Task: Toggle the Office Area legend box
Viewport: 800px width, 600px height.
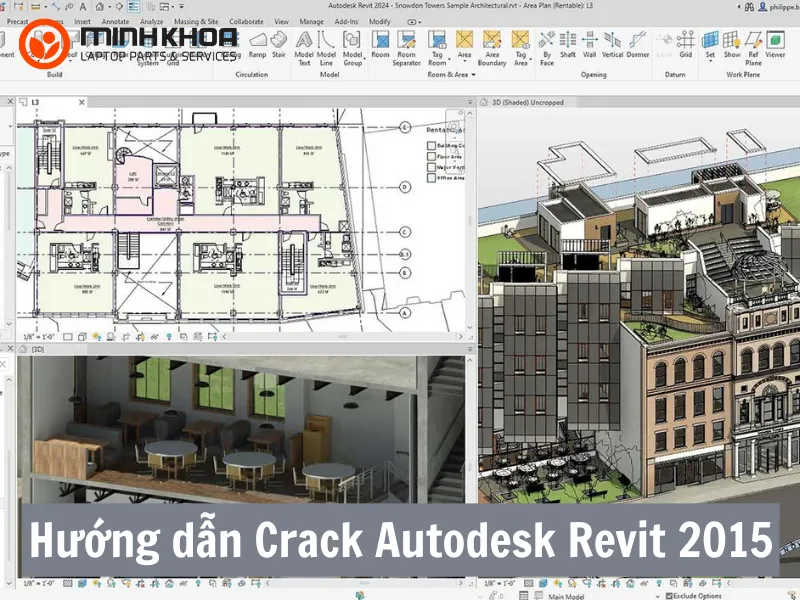Action: pyautogui.click(x=431, y=178)
